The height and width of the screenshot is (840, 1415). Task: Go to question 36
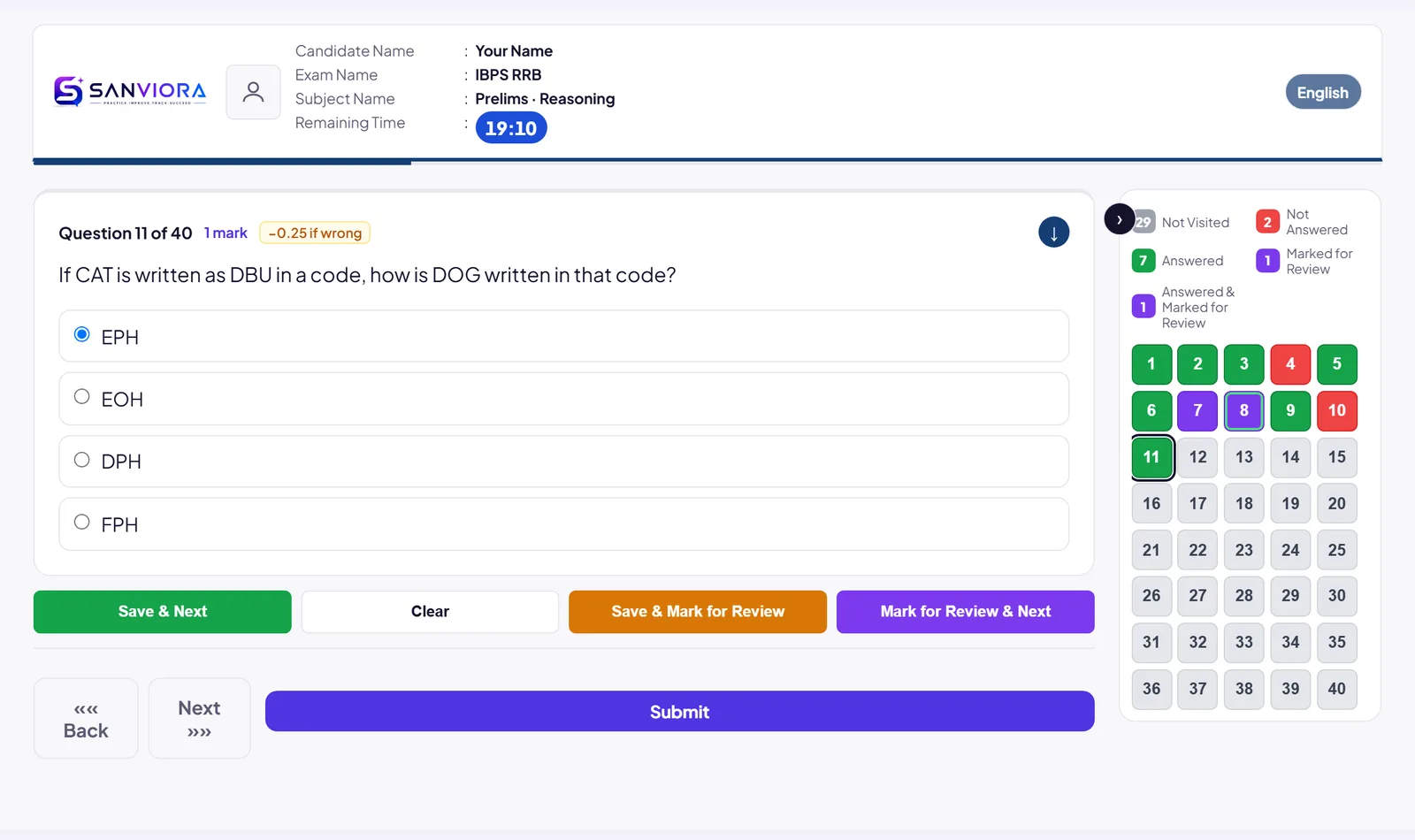point(1151,689)
